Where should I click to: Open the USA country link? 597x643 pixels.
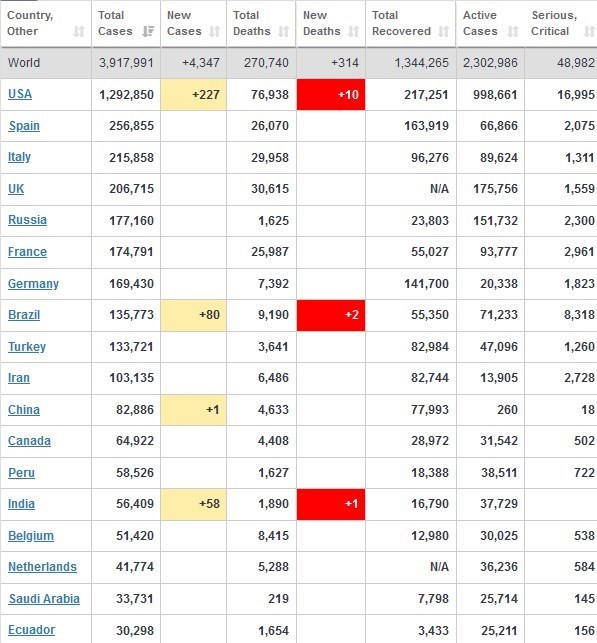[x=20, y=94]
